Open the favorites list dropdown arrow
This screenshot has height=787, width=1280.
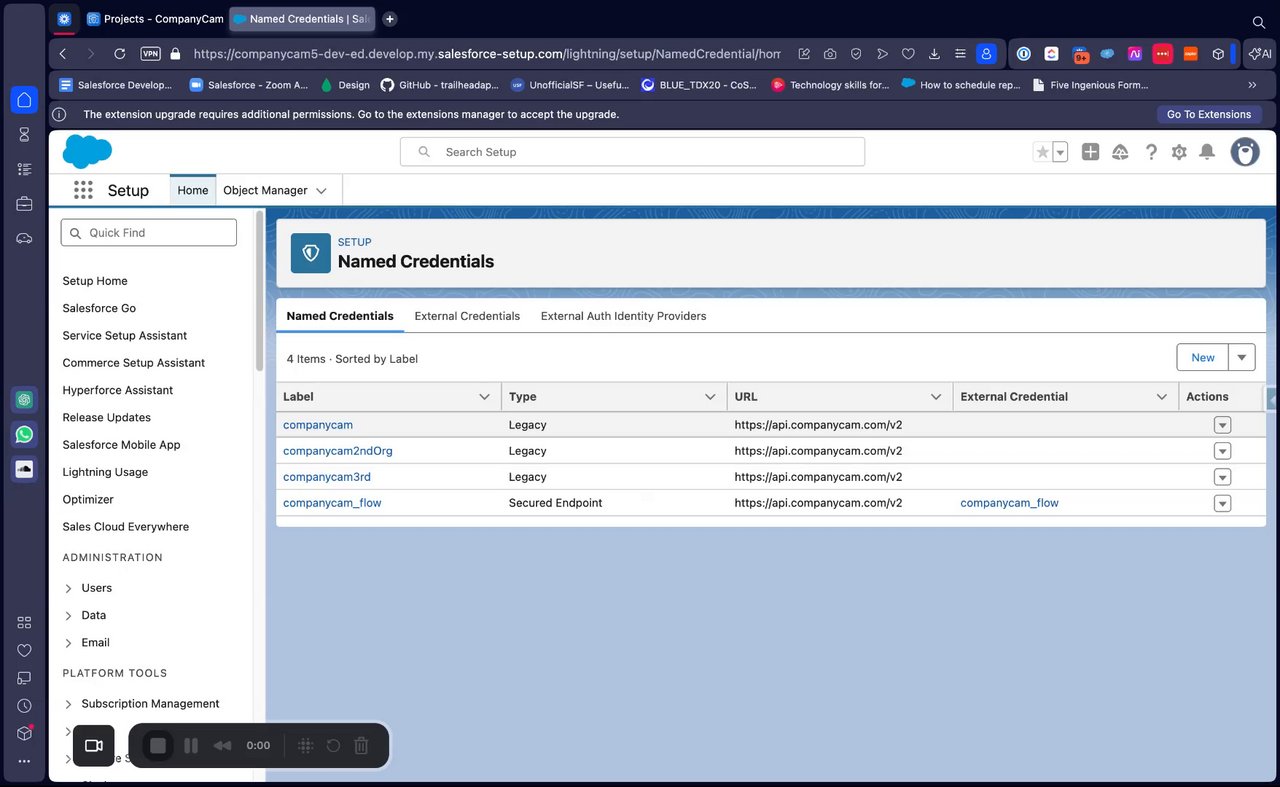[1060, 152]
